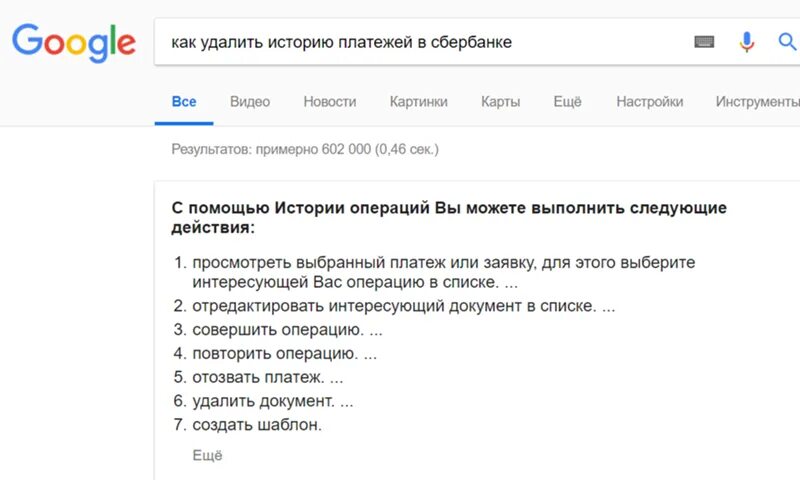800x480 pixels.
Task: Open the Новости tab
Action: click(x=330, y=102)
